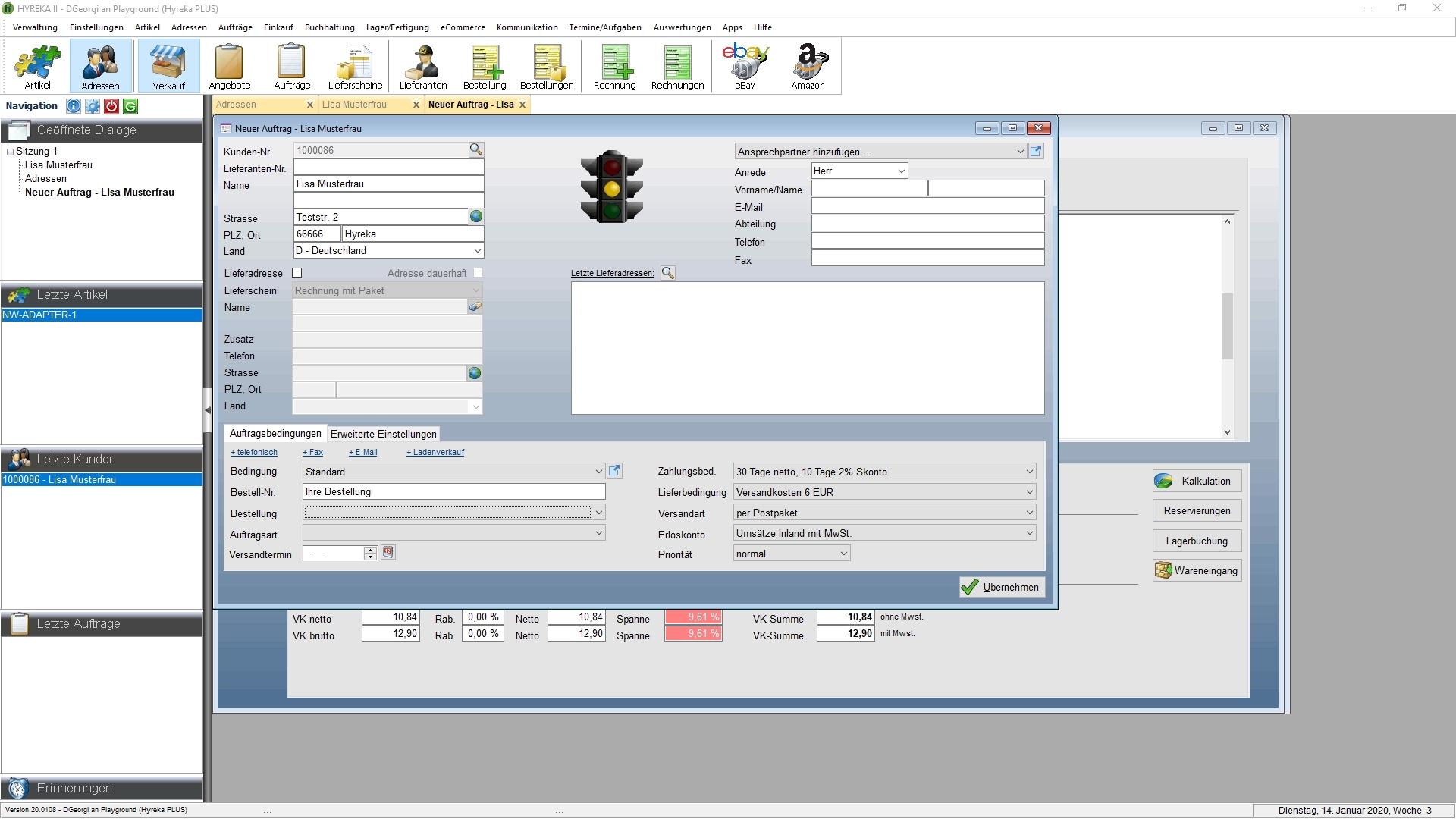
Task: Expand the Versandart dropdown
Action: click(x=1029, y=513)
